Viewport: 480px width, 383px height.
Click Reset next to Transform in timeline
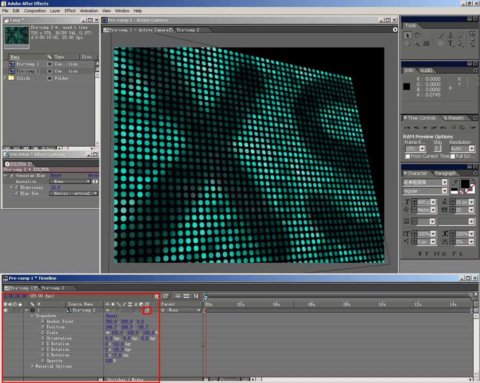point(111,316)
